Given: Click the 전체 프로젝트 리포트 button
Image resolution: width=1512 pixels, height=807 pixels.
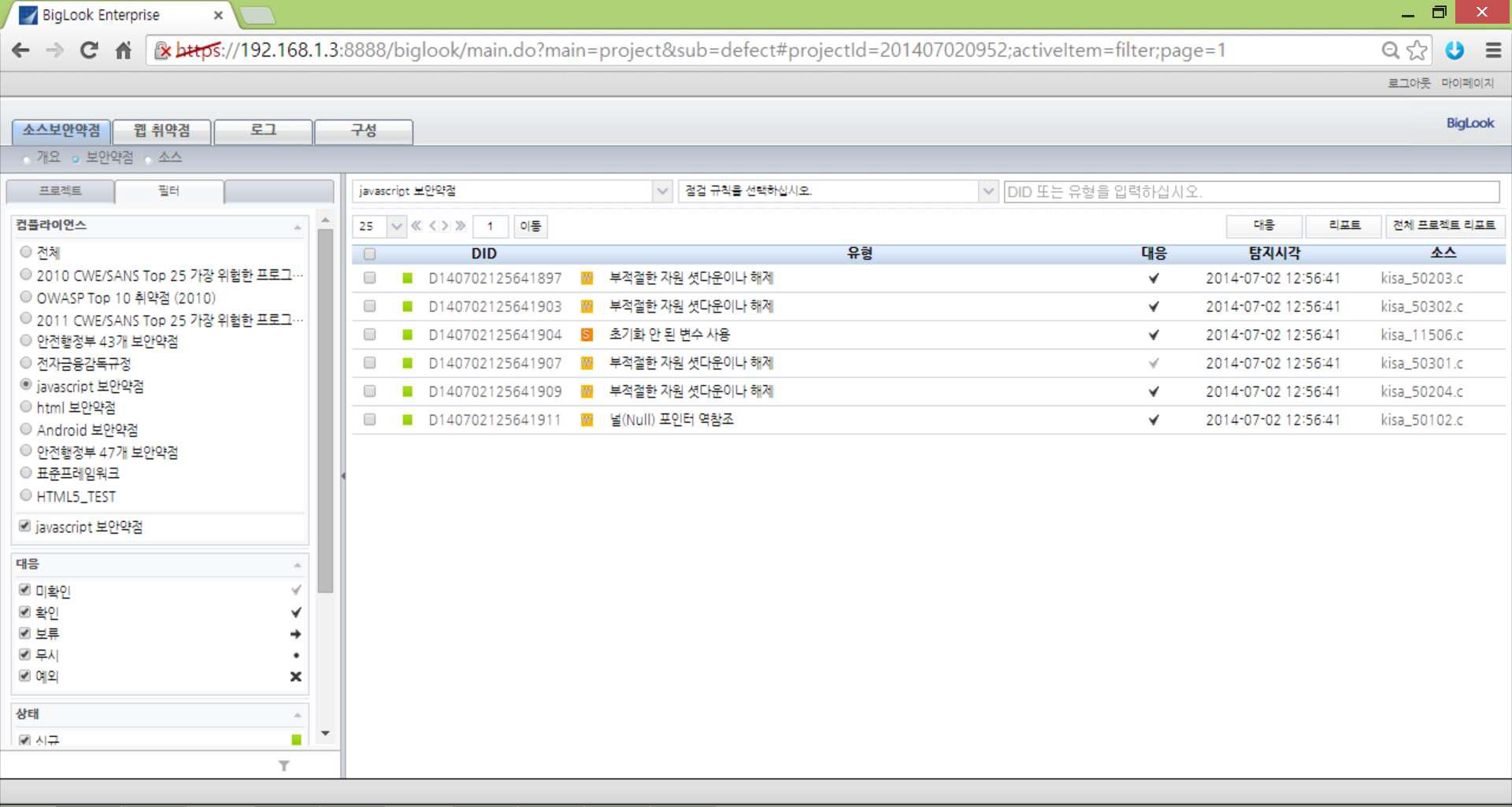Looking at the screenshot, I should 1445,226.
